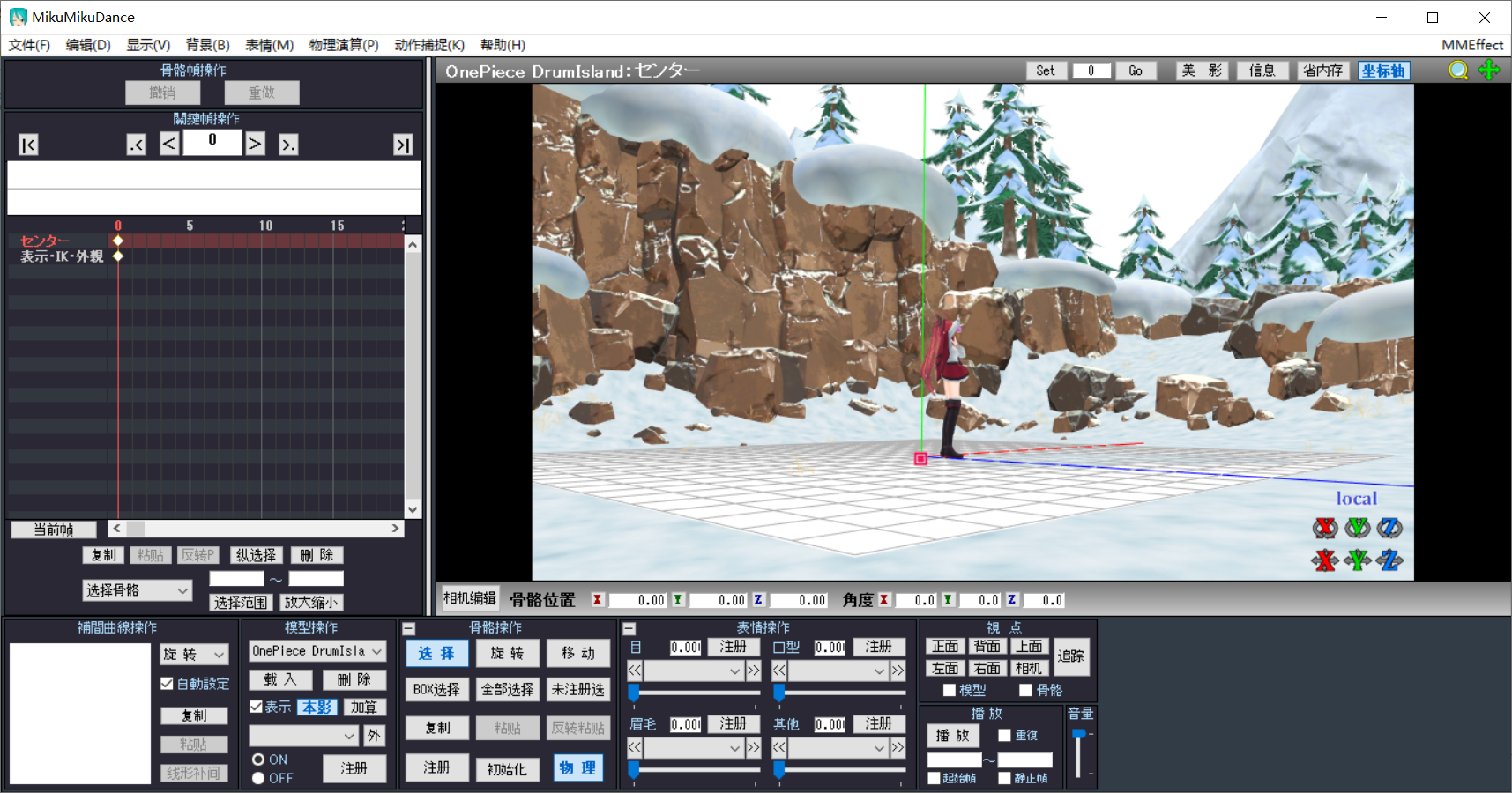Open the eye morph dropdown

pyautogui.click(x=693, y=671)
